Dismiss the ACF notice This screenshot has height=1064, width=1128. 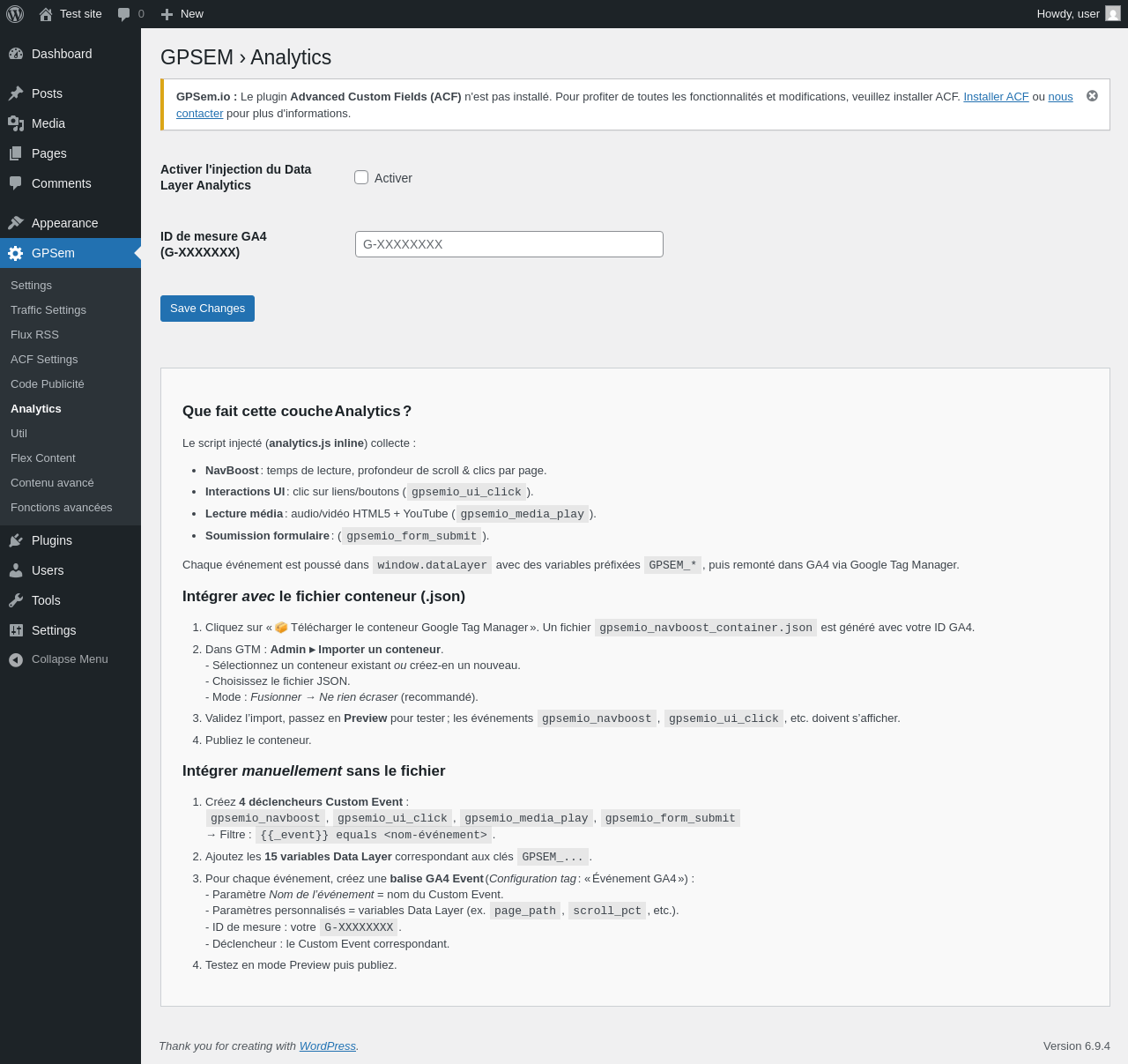coord(1092,96)
